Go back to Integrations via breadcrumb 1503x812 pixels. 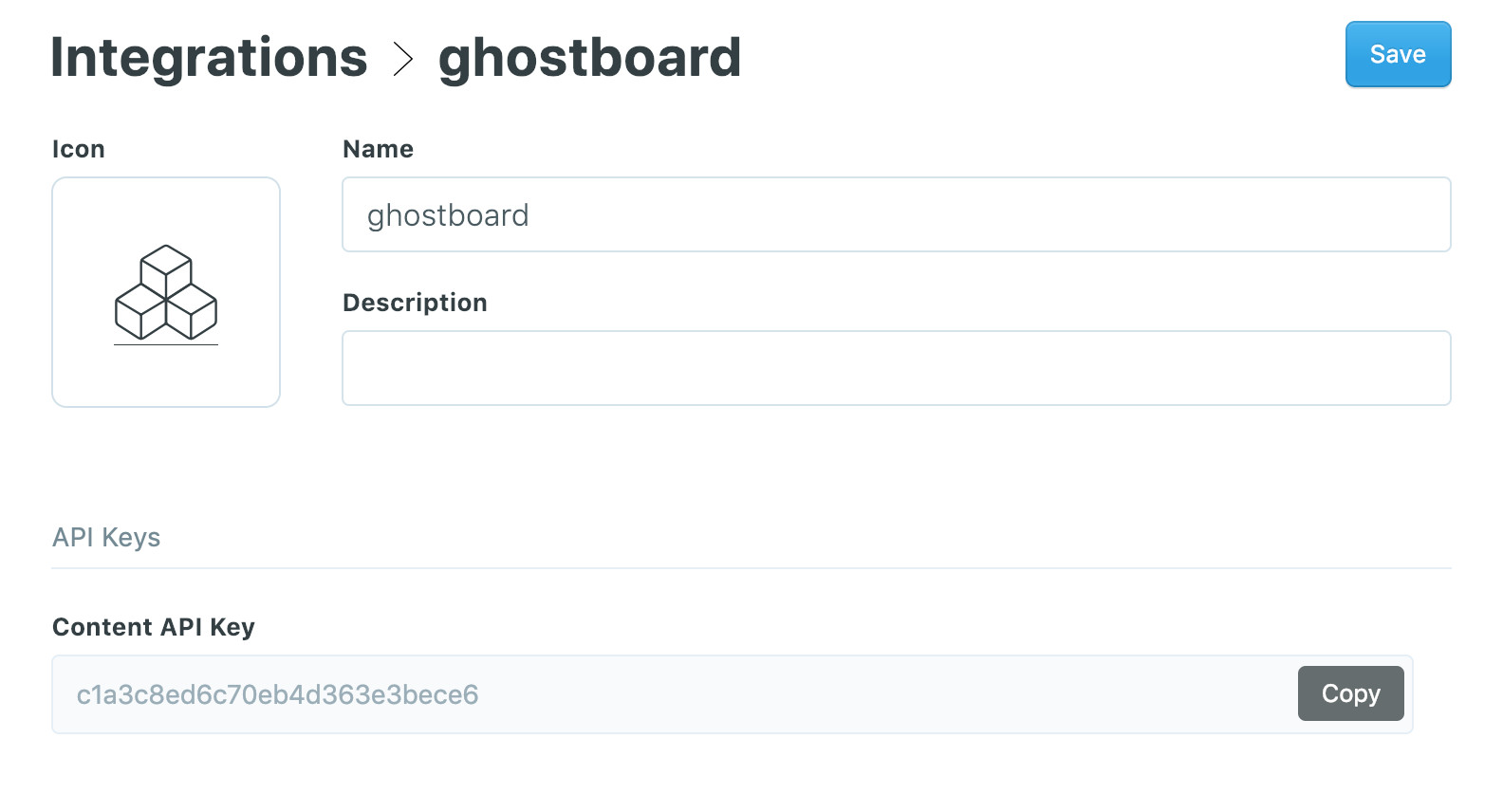[x=209, y=58]
